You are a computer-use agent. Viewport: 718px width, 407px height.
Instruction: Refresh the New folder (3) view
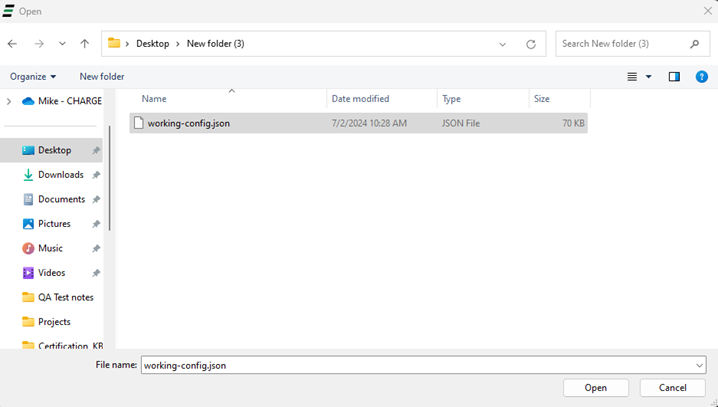pyautogui.click(x=531, y=44)
